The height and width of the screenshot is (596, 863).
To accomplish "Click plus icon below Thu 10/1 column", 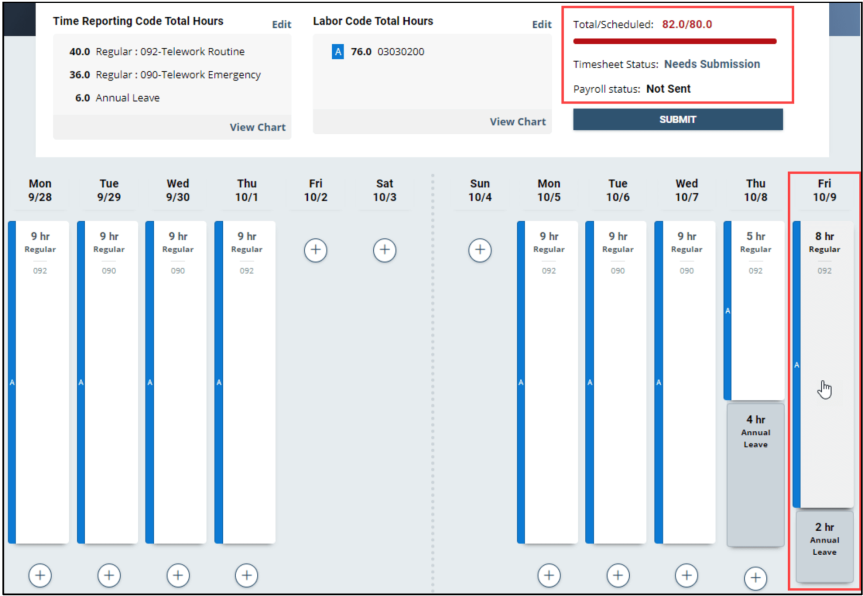I will (x=246, y=575).
